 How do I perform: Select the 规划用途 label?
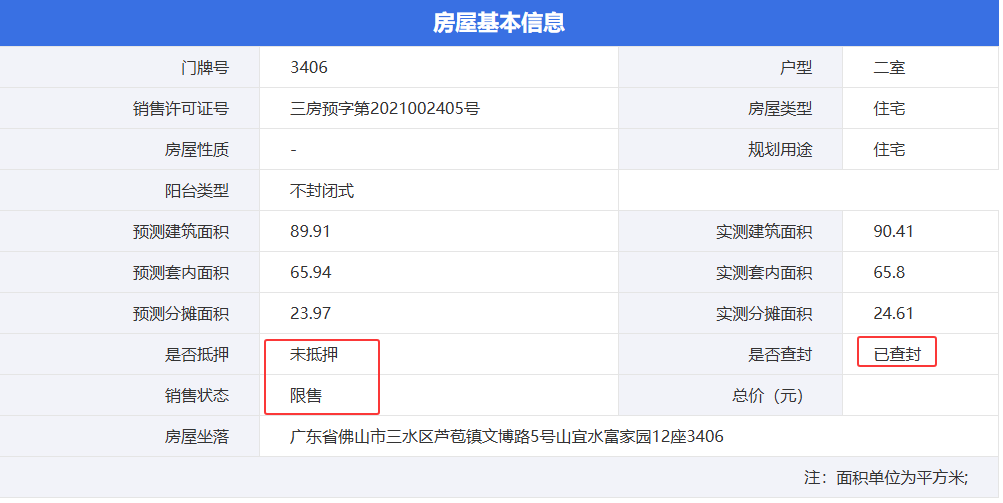point(780,149)
